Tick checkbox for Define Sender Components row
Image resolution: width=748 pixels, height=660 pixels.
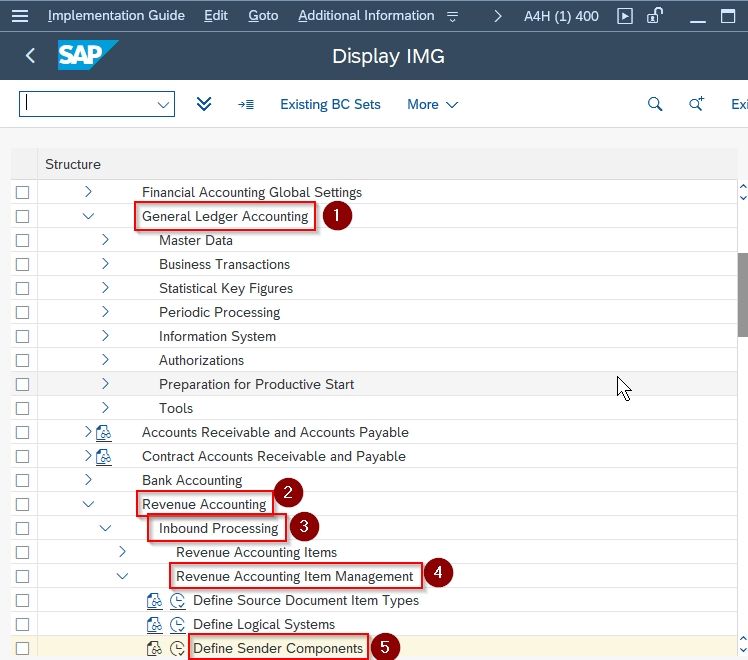pos(22,649)
